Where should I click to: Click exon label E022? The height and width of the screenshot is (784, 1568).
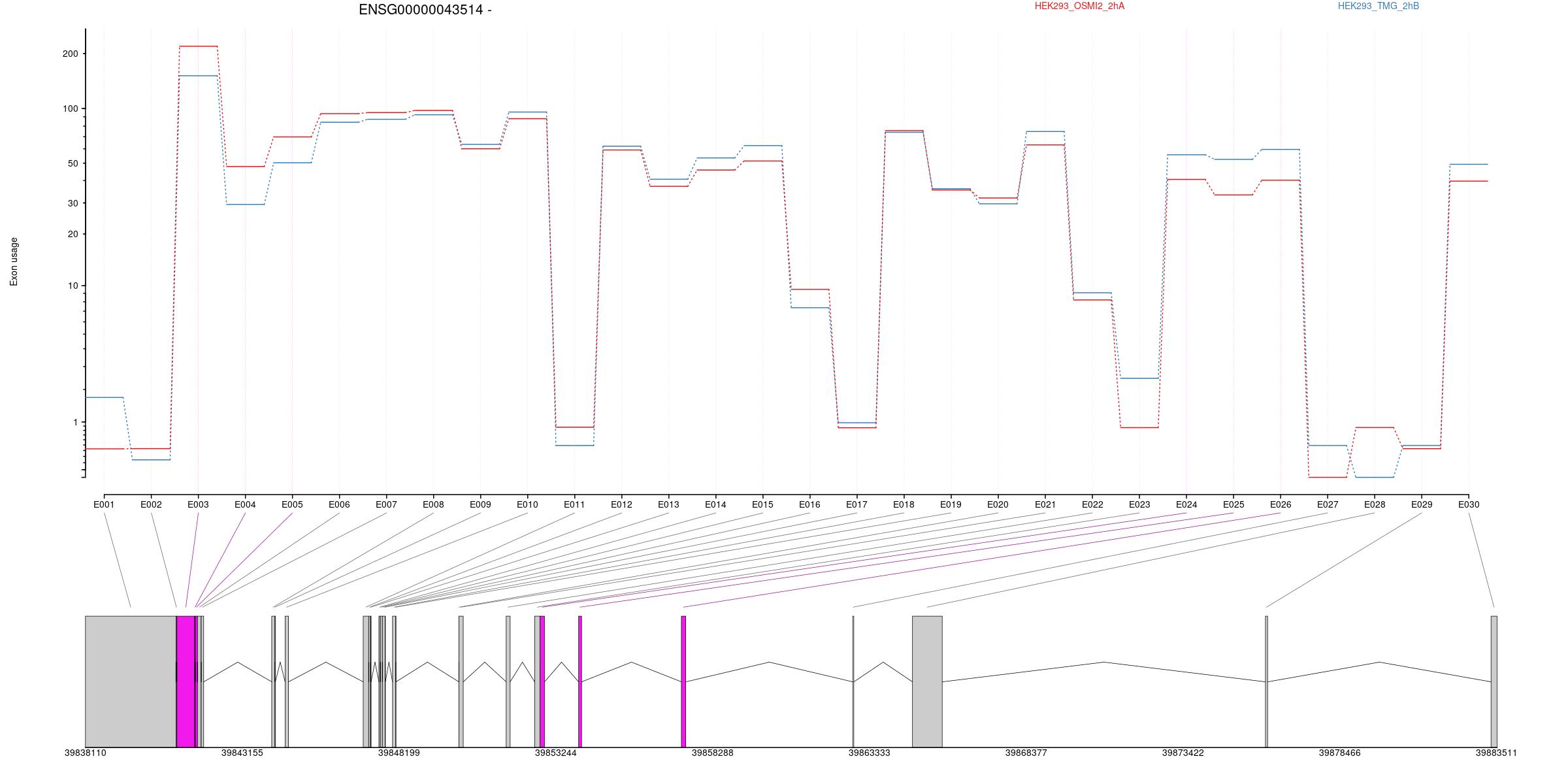1092,504
